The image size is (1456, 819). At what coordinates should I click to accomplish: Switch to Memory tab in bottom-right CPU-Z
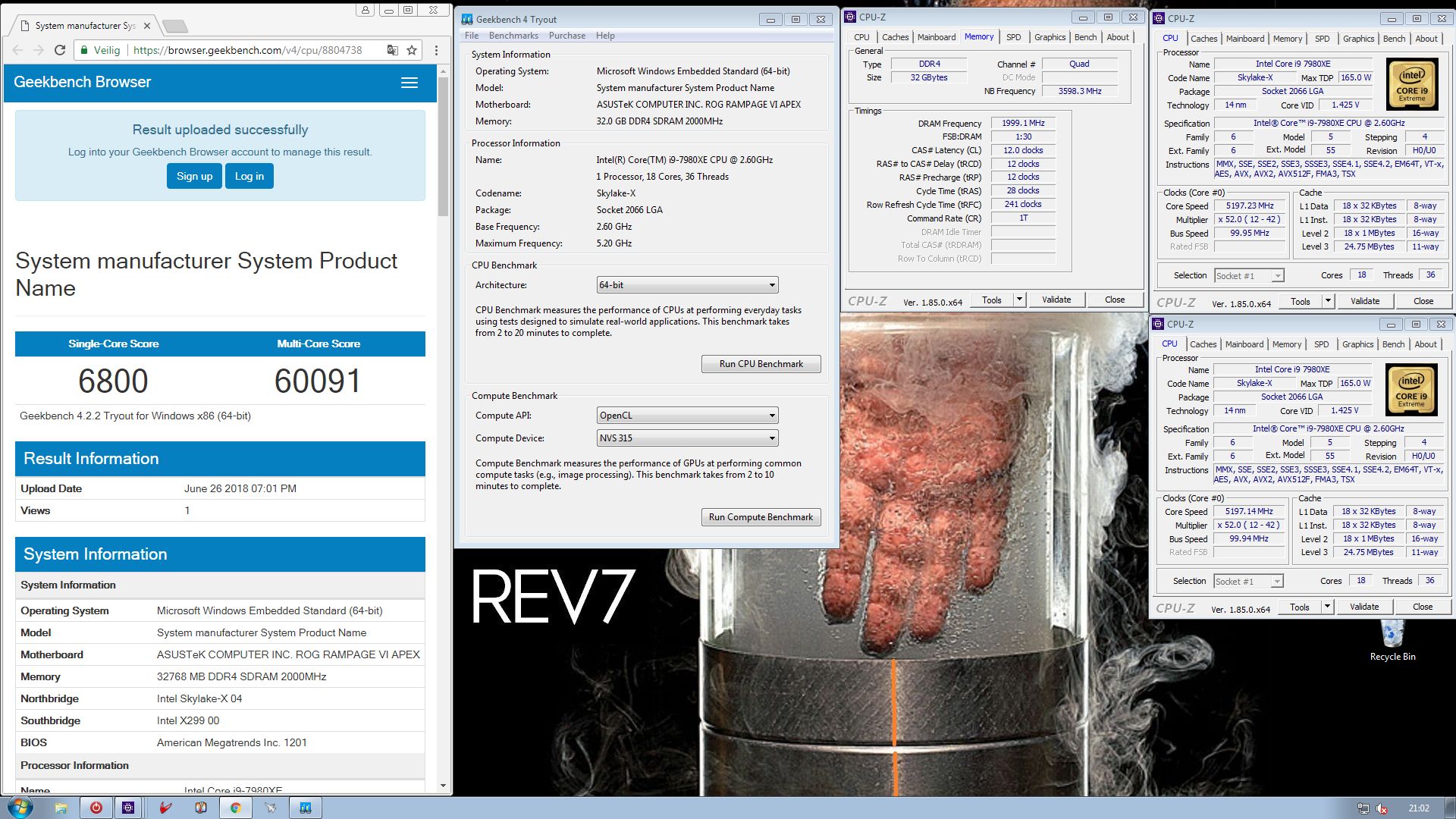1287,344
